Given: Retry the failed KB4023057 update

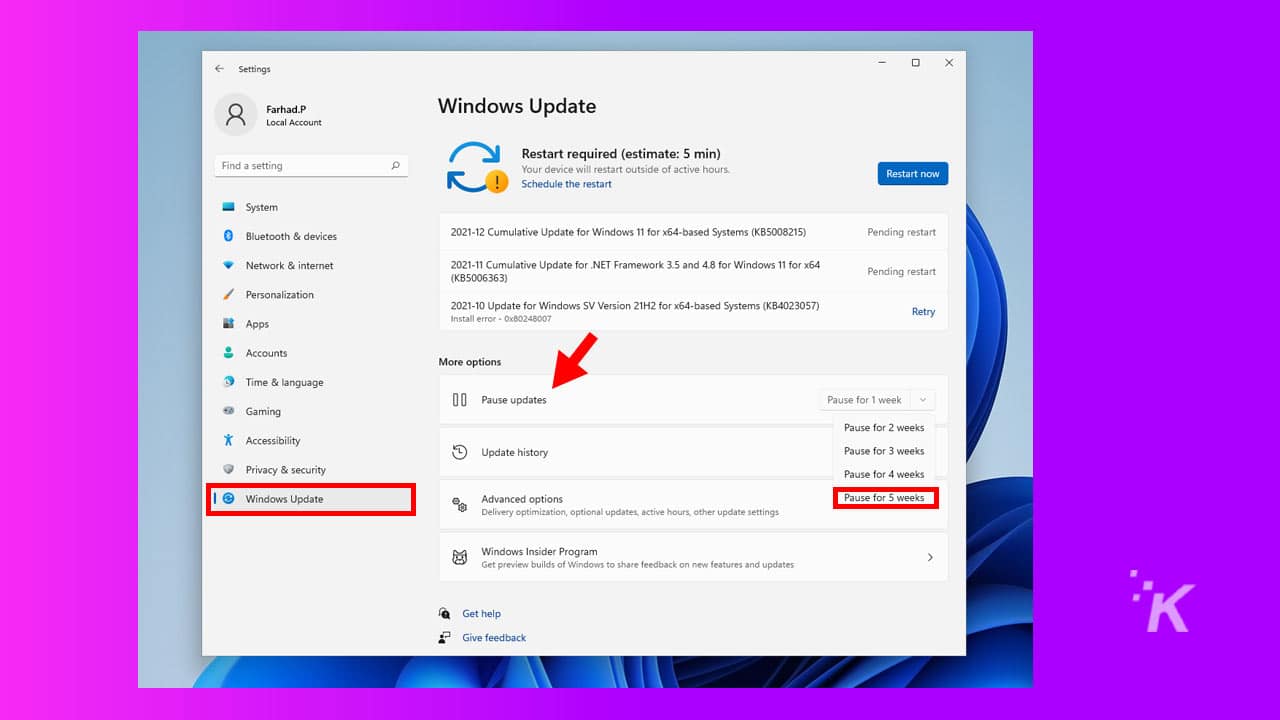Looking at the screenshot, I should pos(922,311).
